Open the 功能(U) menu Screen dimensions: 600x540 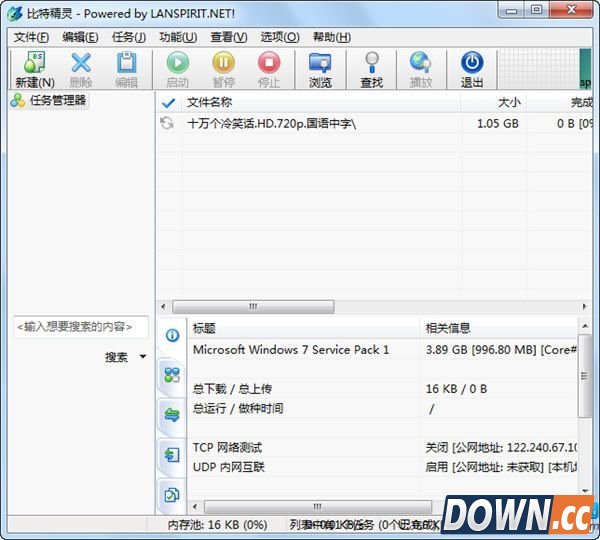click(178, 37)
